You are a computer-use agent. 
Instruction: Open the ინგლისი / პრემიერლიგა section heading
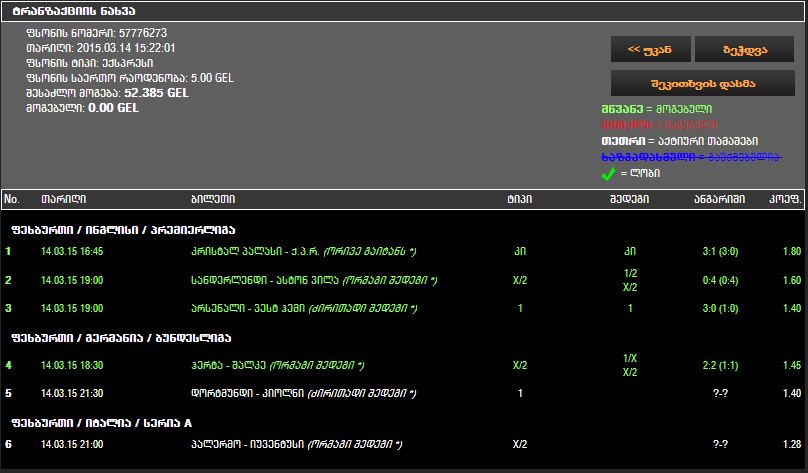pos(123,230)
